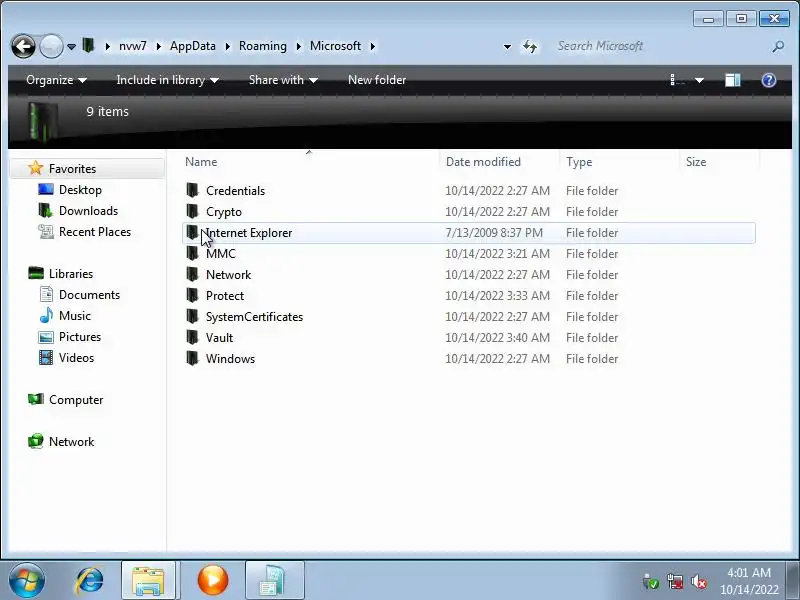
Task: Sort by the Name column header
Action: (201, 162)
